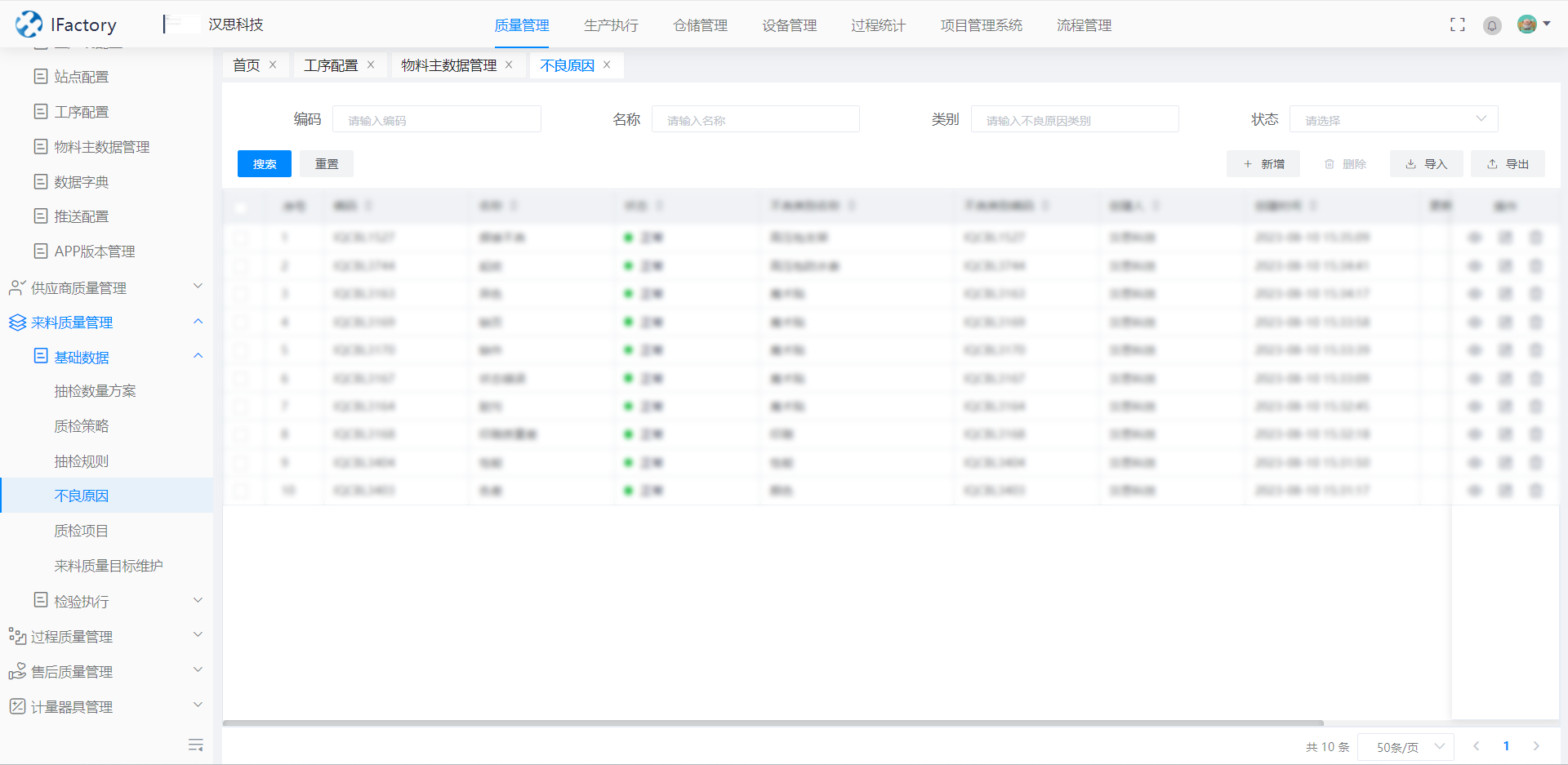
Task: Collapse sidebar using bottom menu-fold icon
Action: point(195,745)
